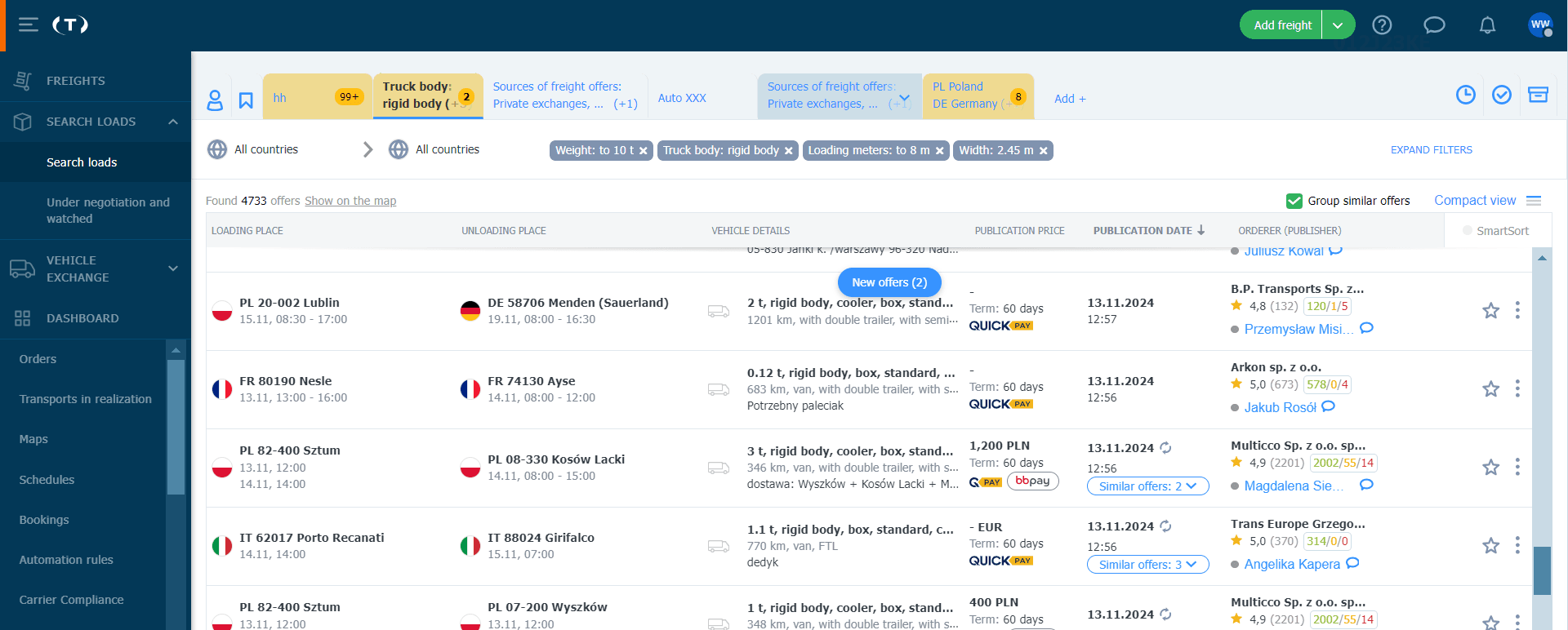The image size is (1568, 630).
Task: Chat with Angelika Kapera via bubble icon
Action: (1352, 563)
